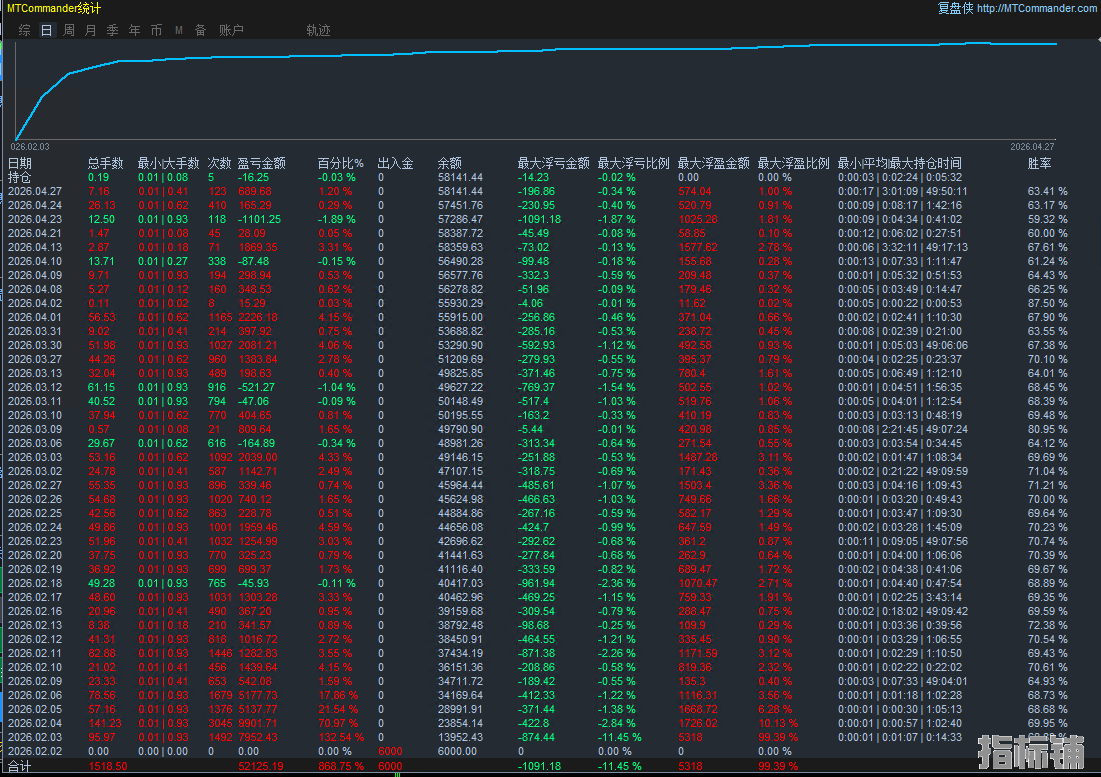Select the 2026.02.03 date row
The width and height of the screenshot is (1101, 777).
(35, 737)
